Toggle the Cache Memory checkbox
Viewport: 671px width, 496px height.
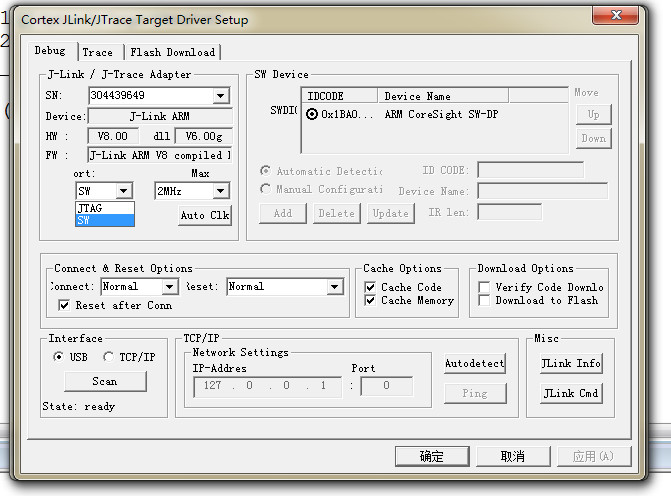coord(370,300)
